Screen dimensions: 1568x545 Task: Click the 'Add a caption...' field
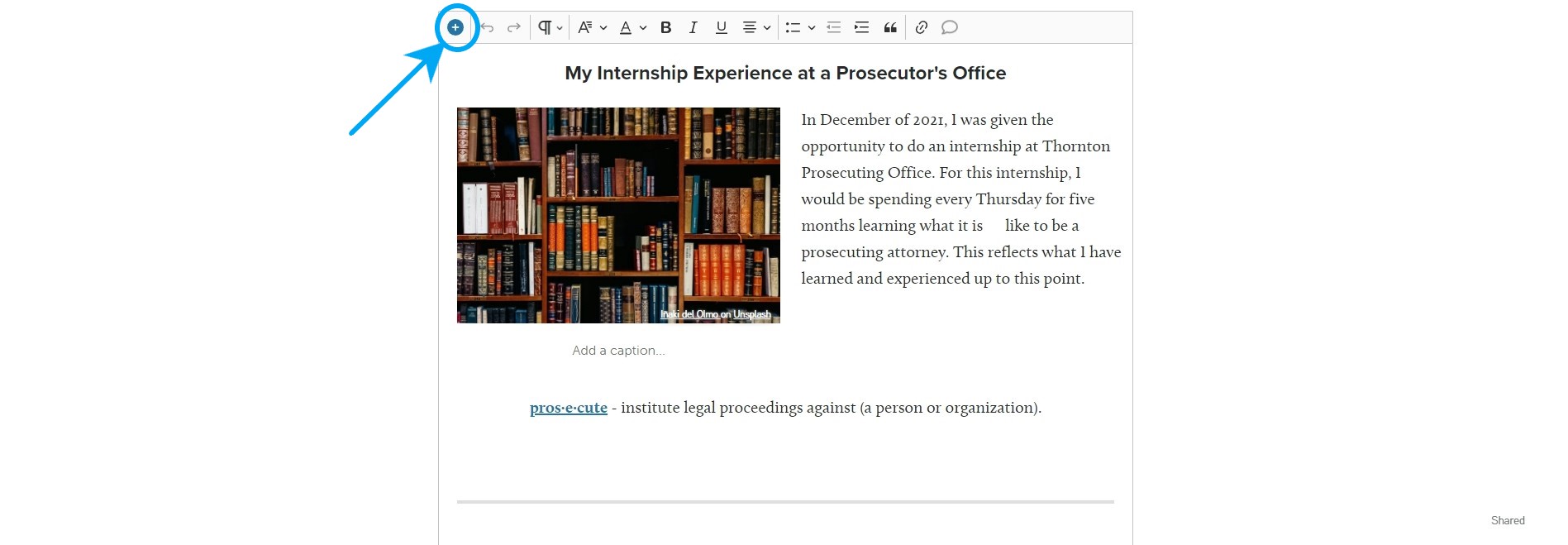pos(618,351)
